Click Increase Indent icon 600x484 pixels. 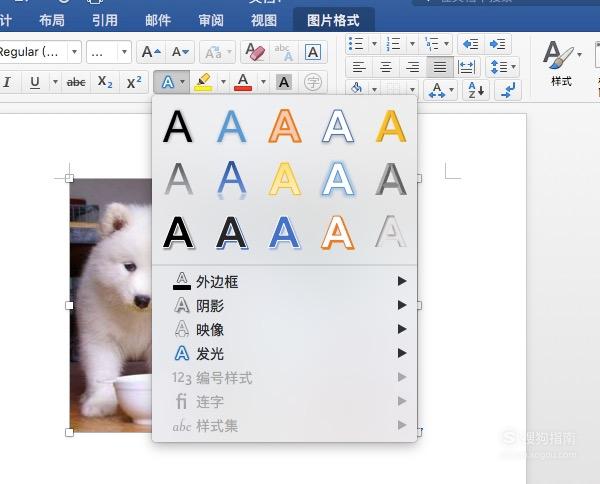tap(497, 44)
